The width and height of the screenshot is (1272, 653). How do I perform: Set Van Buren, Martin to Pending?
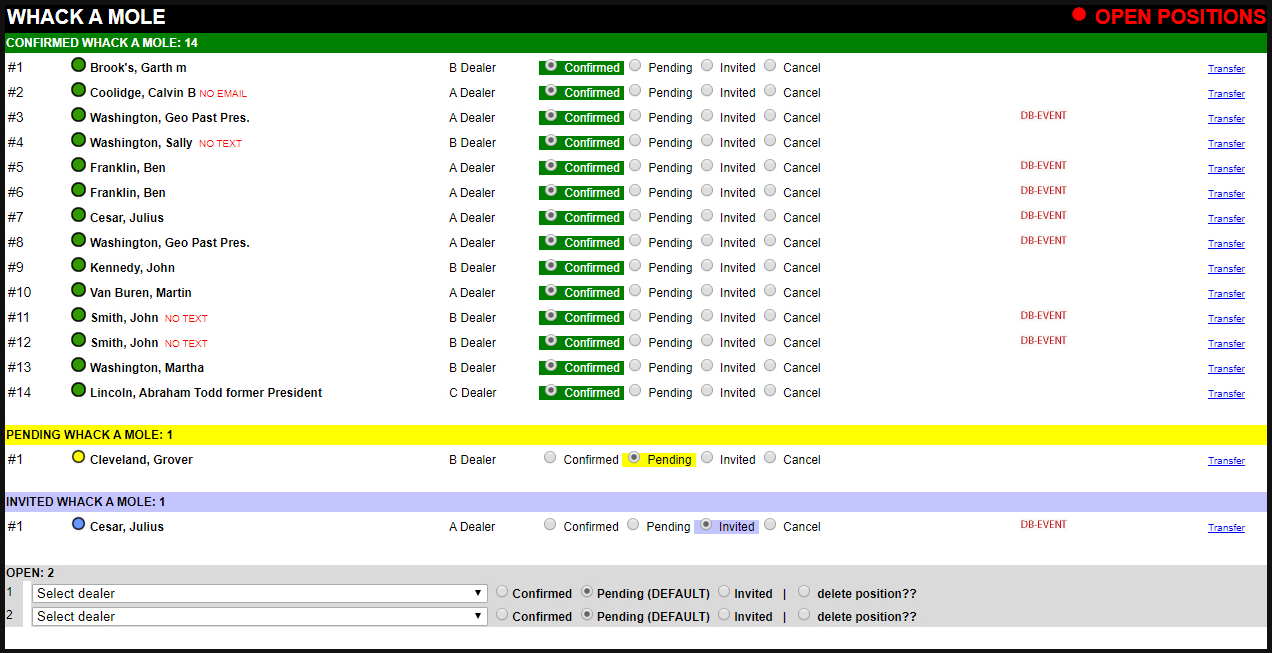(x=635, y=290)
